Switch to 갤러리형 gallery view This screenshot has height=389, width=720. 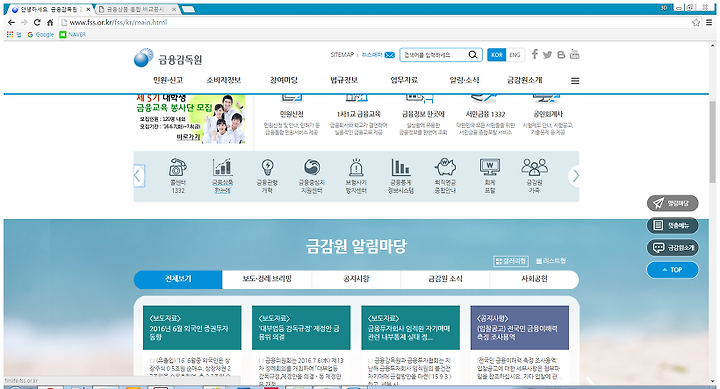(x=511, y=261)
